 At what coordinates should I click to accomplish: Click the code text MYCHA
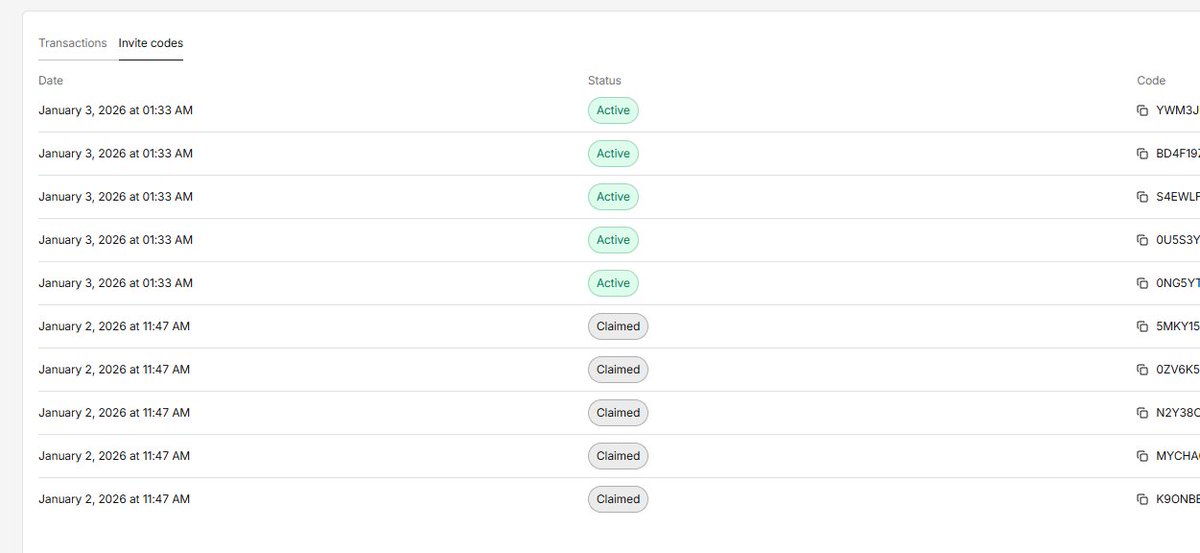pyautogui.click(x=1177, y=455)
